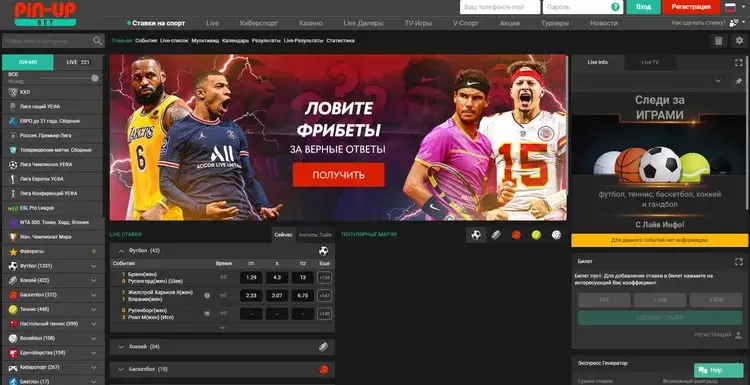Click the table tennis icon in sidebar
This screenshot has height=385, width=750.
tap(13, 324)
